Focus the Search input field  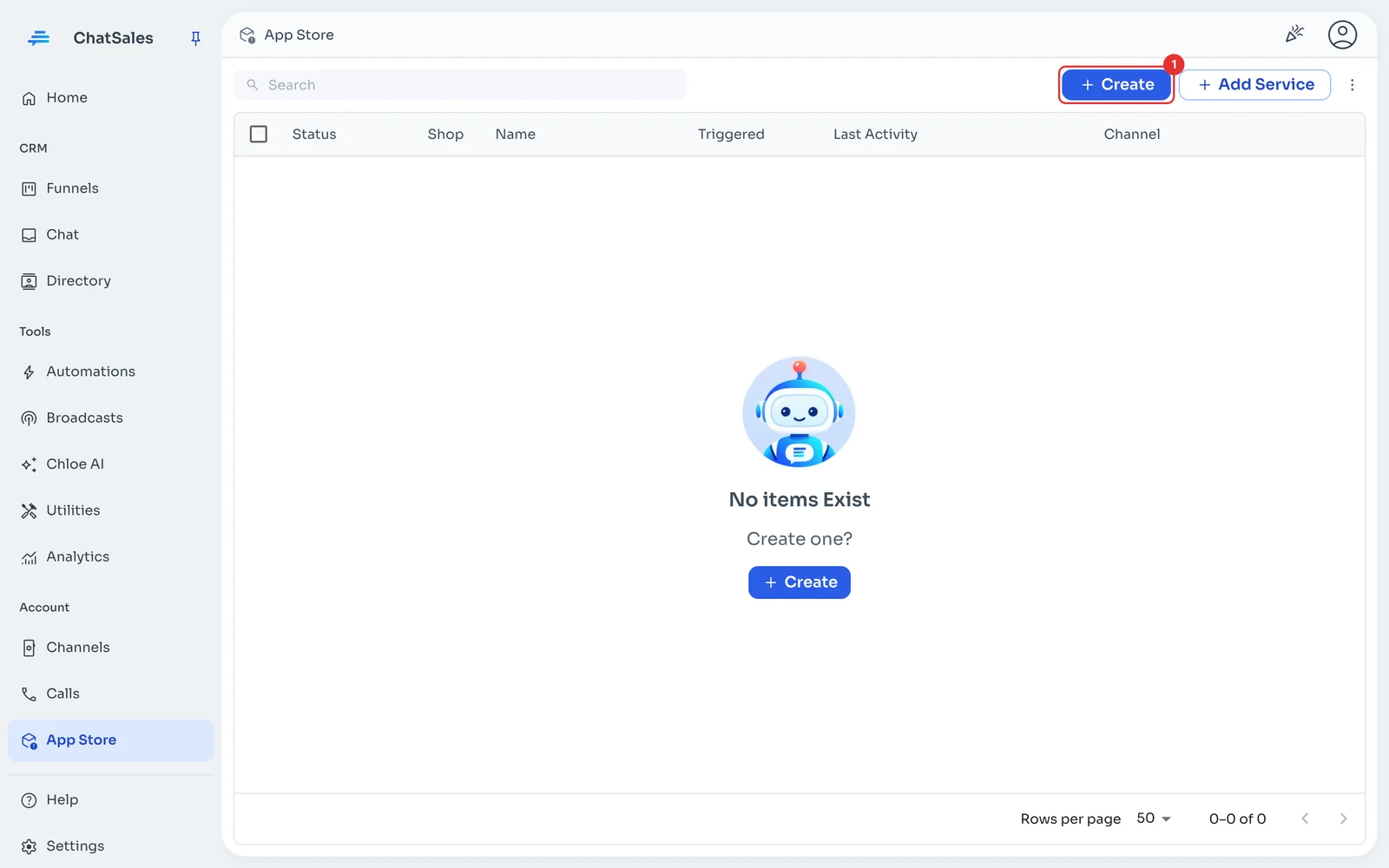460,85
